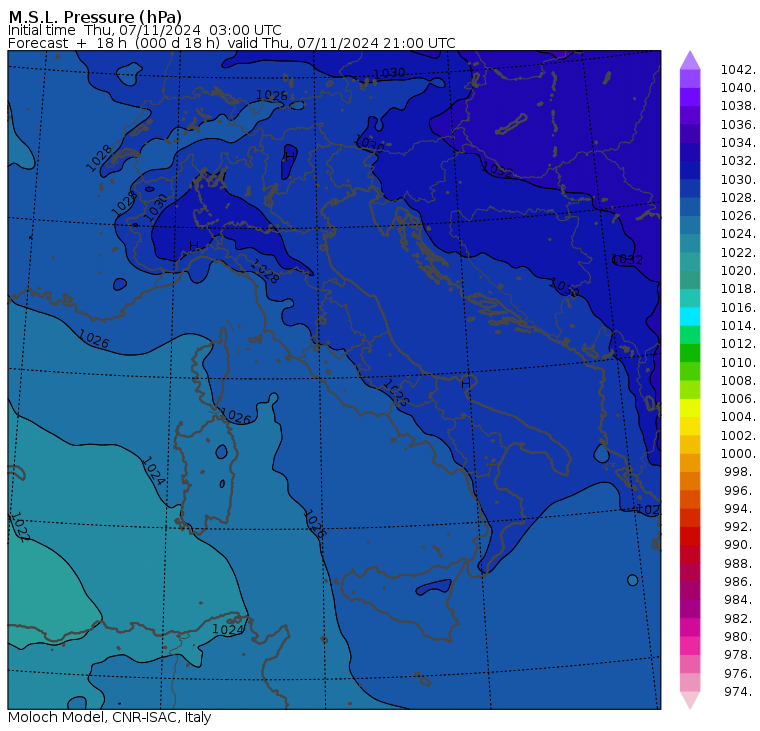The height and width of the screenshot is (731, 760).
Task: Pick the light violet arrow atop the legend
Action: [x=690, y=60]
